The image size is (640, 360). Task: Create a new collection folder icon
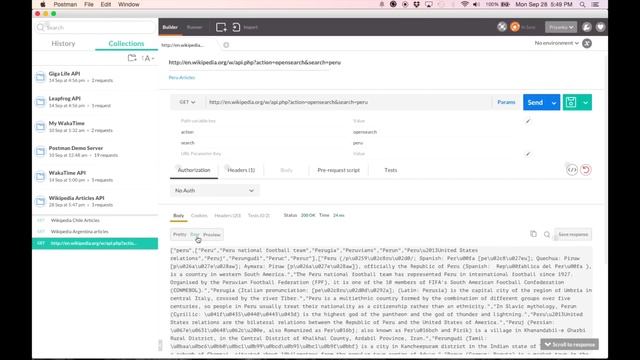132,58
